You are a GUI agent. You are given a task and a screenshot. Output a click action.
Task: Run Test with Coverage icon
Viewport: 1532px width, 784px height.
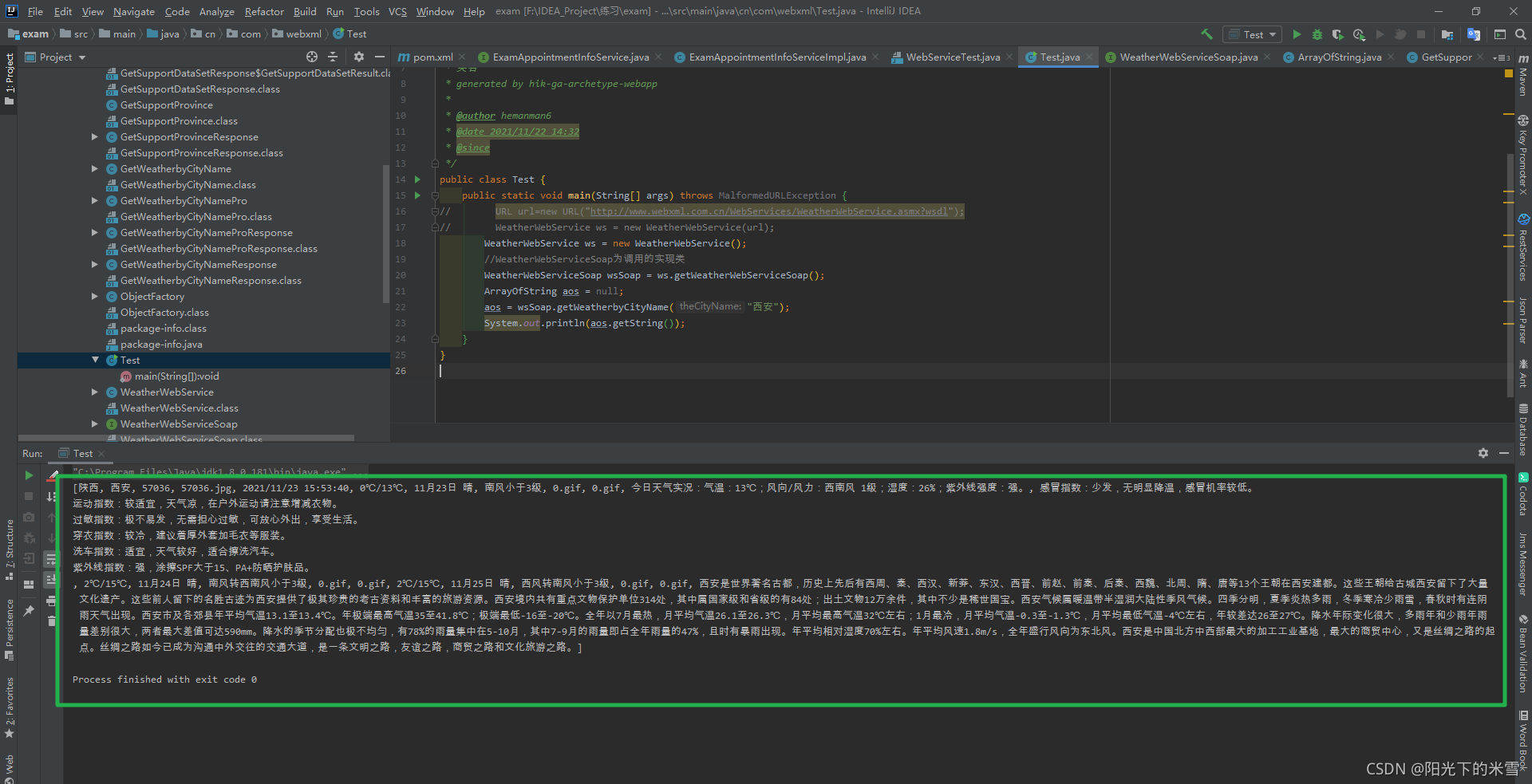[x=1338, y=34]
